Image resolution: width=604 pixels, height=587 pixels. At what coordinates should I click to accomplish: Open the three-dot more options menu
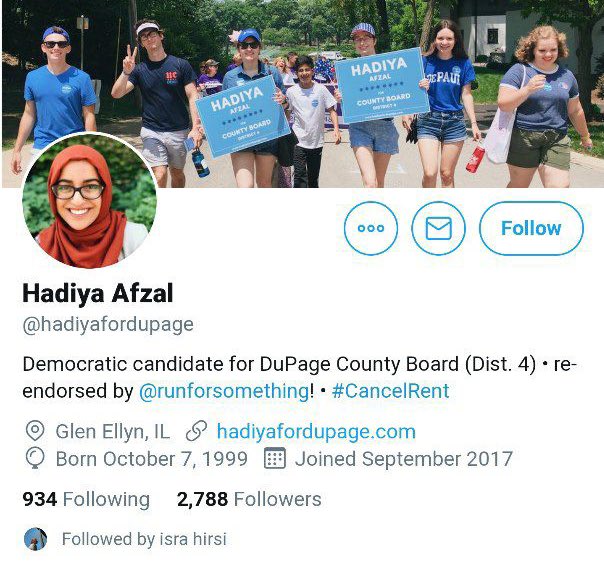tap(371, 228)
